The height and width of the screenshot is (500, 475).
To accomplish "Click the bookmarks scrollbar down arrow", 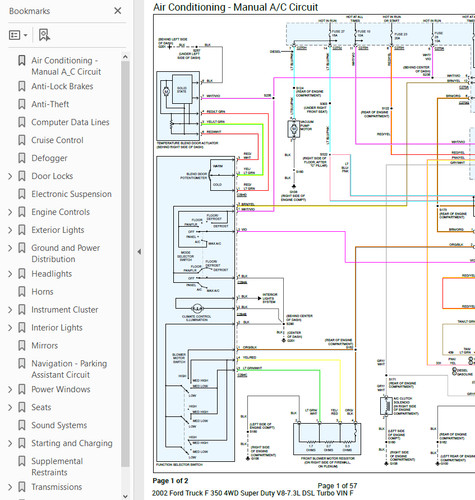I will pyautogui.click(x=125, y=496).
